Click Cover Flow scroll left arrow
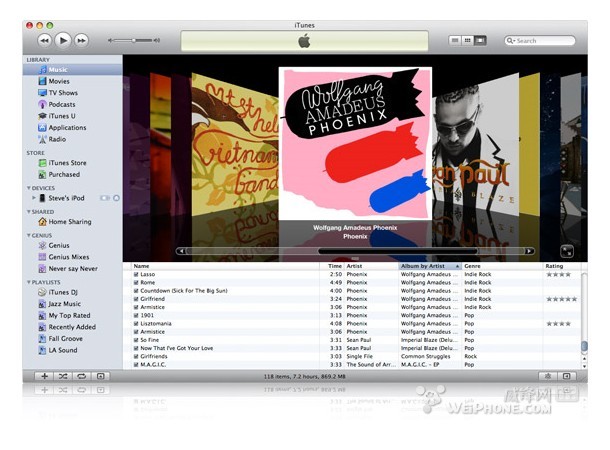The width and height of the screenshot is (610, 450). coord(181,251)
